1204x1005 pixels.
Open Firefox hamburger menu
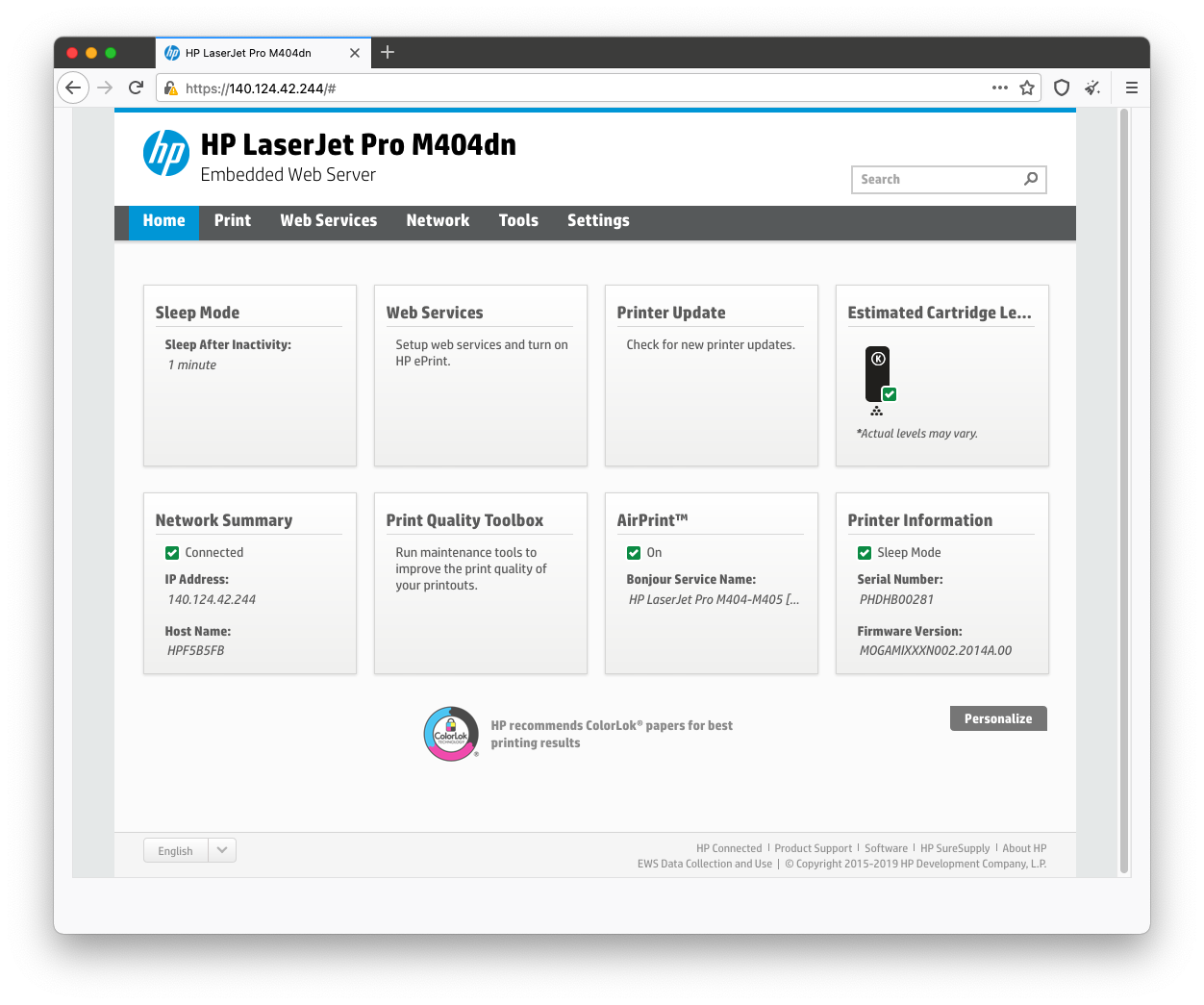point(1132,88)
